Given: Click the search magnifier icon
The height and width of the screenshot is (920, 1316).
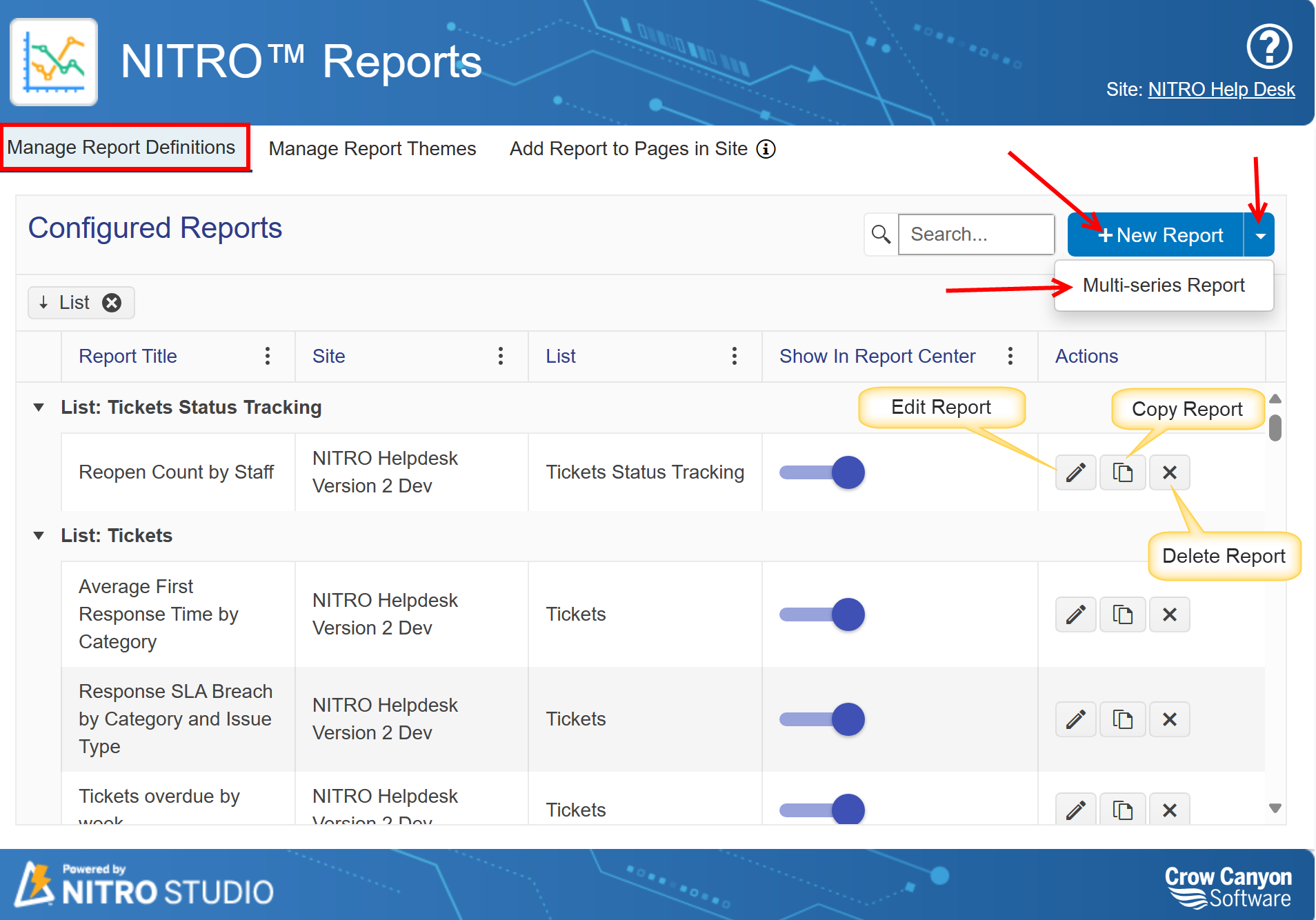Looking at the screenshot, I should 881,234.
